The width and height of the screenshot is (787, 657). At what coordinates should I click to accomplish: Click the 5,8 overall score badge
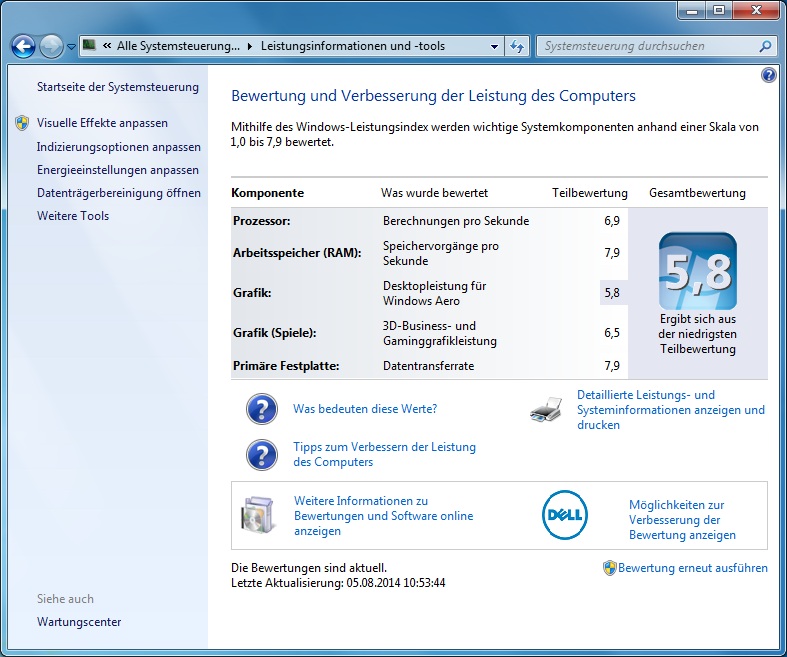tap(698, 271)
